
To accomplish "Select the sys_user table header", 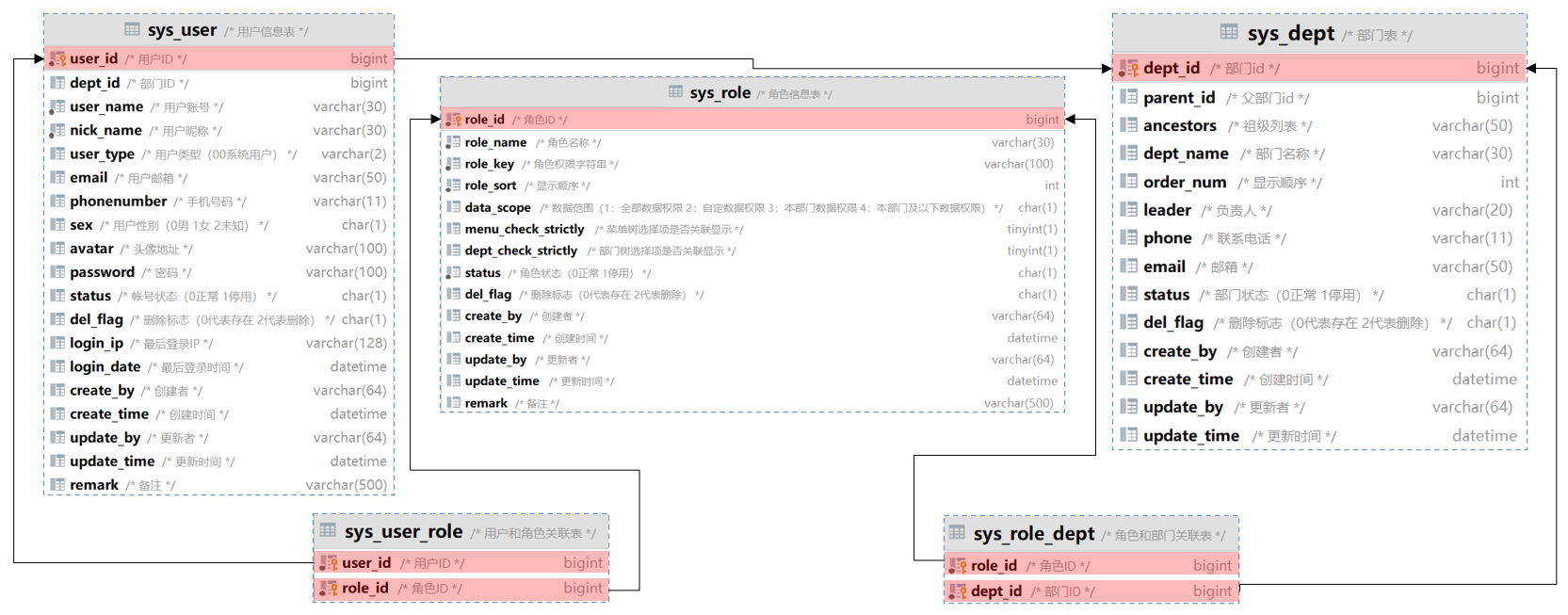I will pos(218,30).
